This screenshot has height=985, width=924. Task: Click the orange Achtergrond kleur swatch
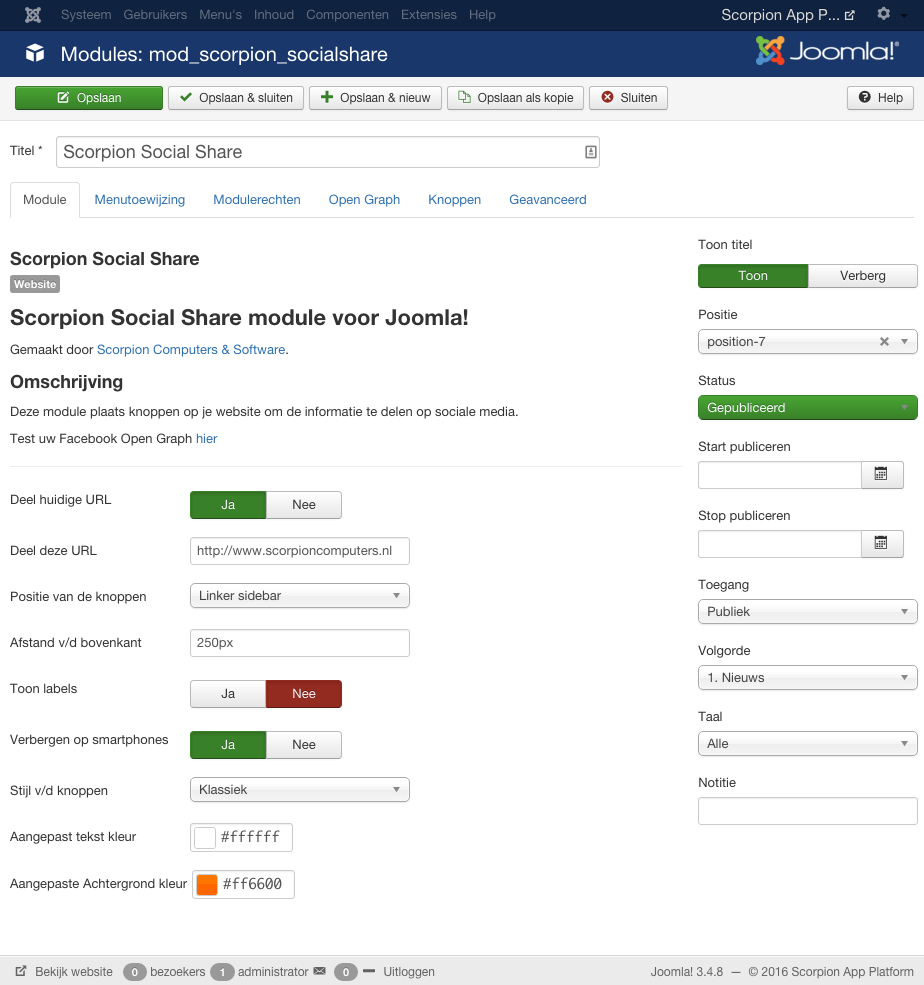coord(207,885)
